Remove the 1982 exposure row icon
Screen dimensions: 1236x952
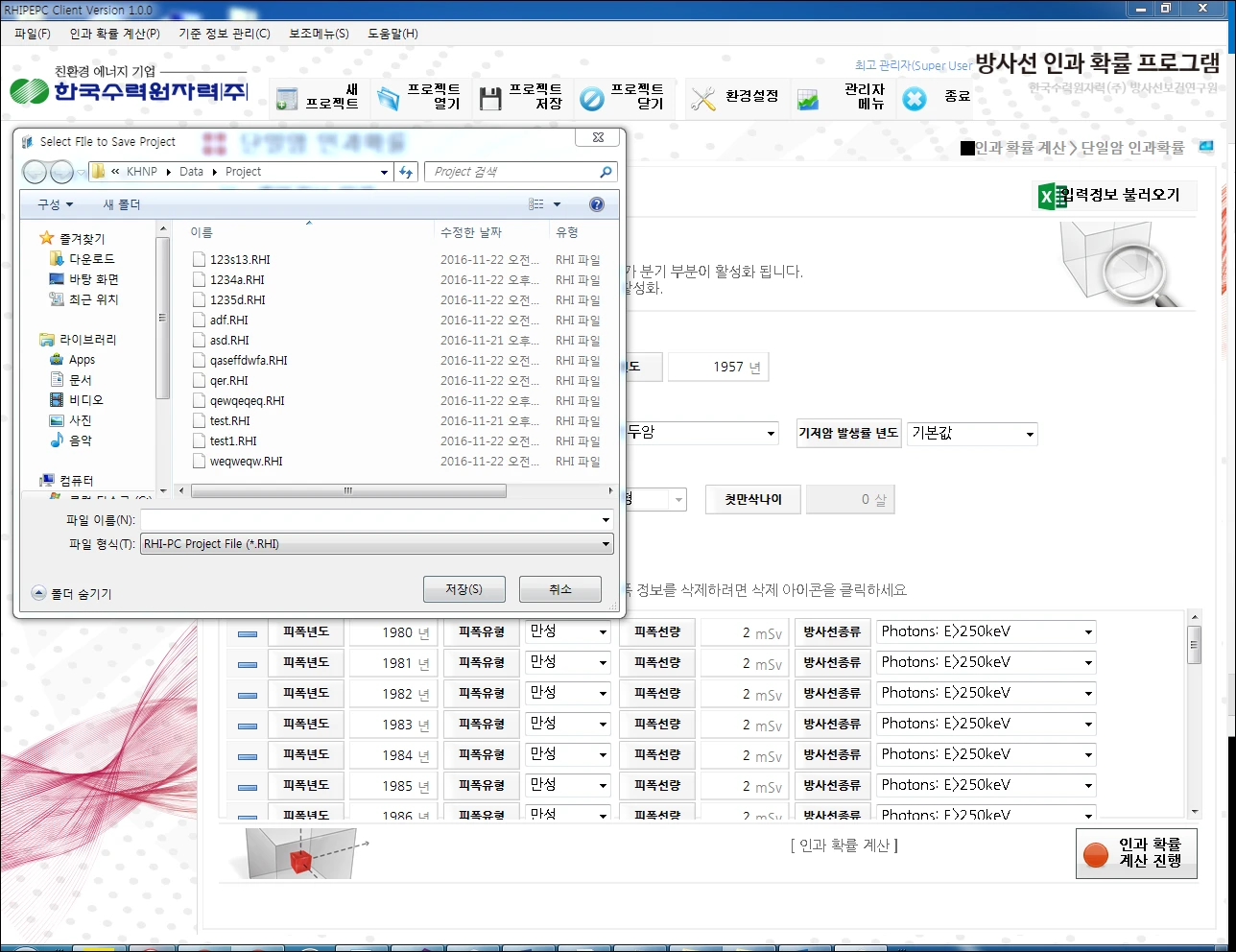[248, 695]
